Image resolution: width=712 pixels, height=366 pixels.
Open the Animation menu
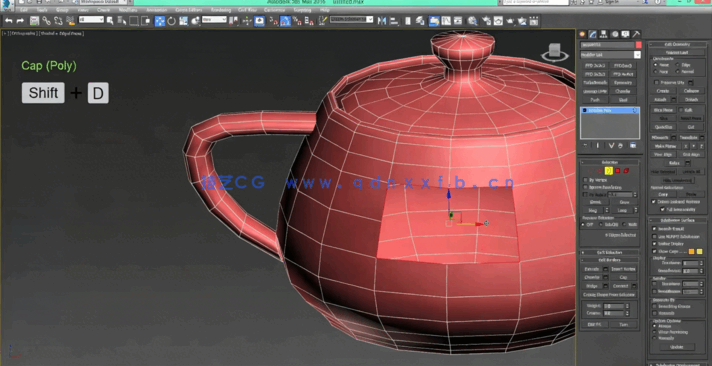[157, 10]
